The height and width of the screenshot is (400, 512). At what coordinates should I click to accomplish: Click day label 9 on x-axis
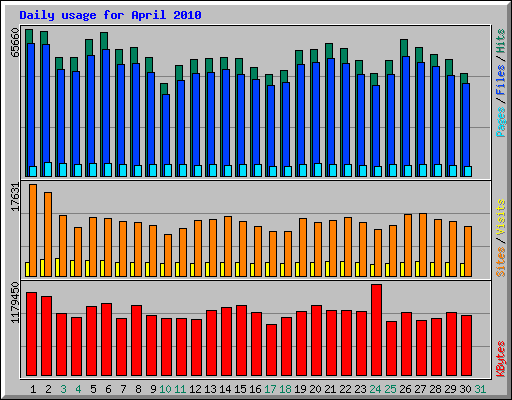coord(153,389)
